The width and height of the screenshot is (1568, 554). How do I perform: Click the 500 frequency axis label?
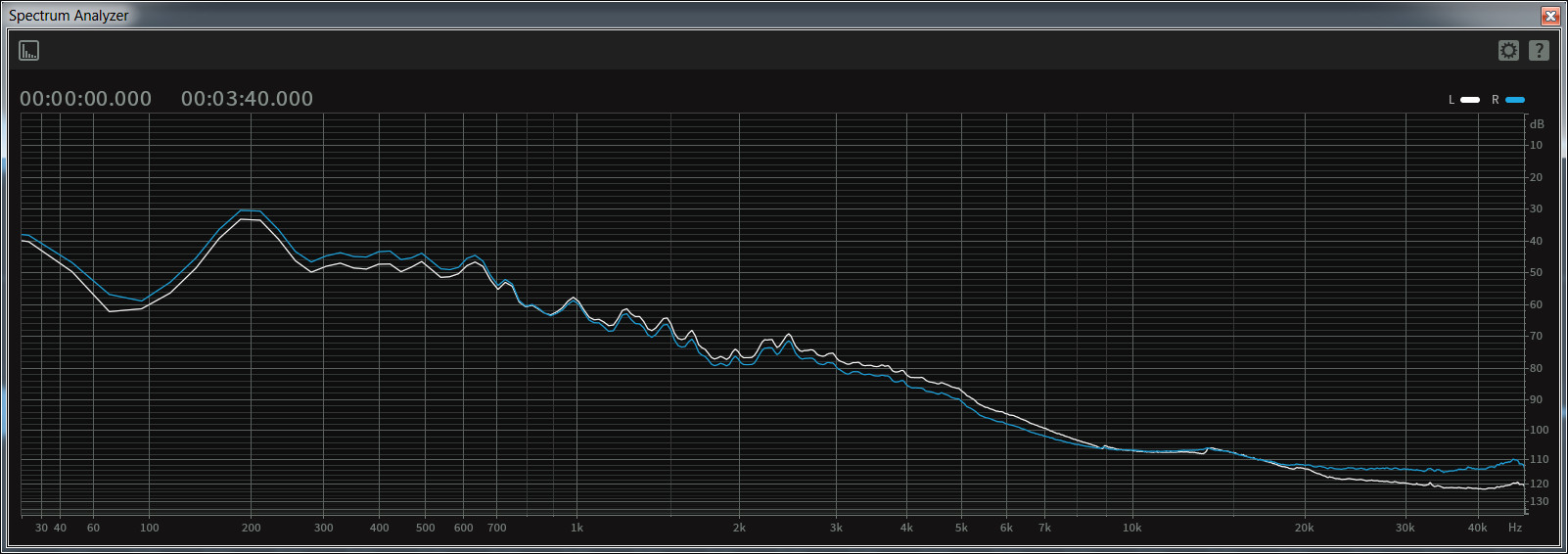(425, 528)
